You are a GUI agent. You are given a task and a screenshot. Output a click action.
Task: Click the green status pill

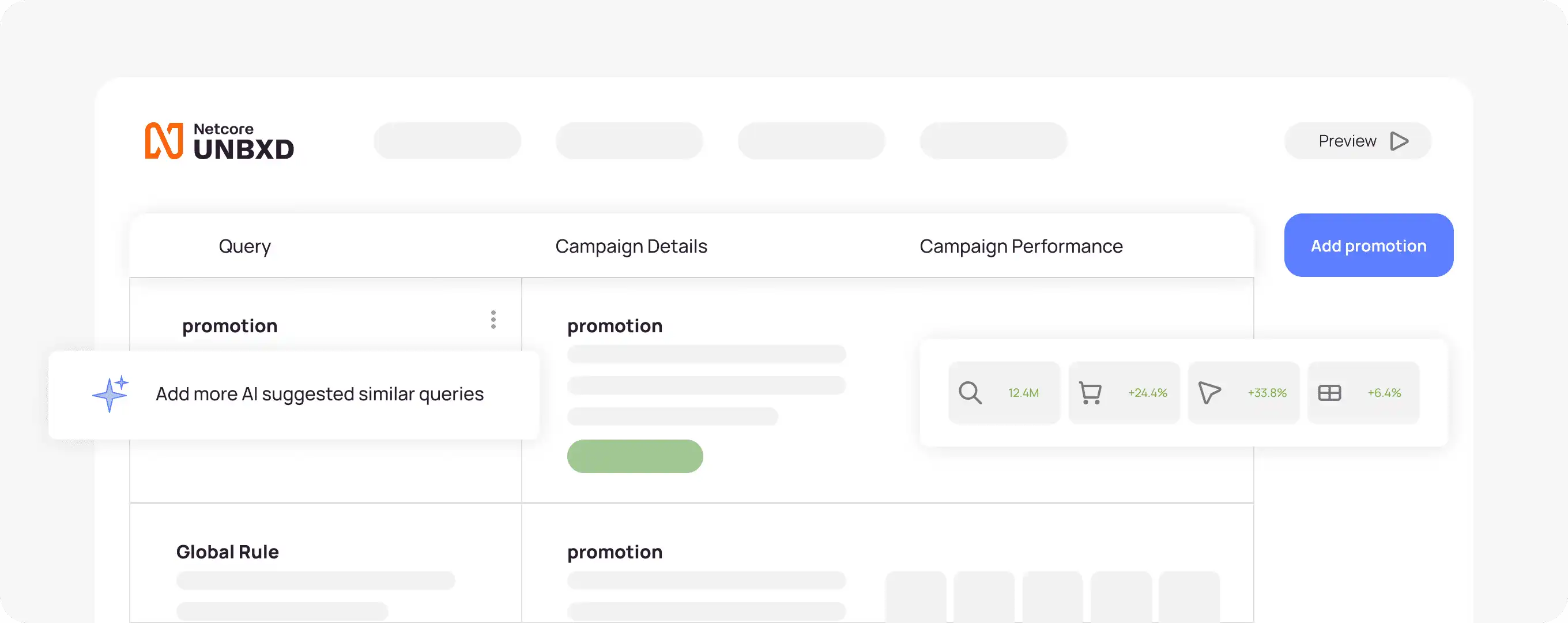point(635,456)
